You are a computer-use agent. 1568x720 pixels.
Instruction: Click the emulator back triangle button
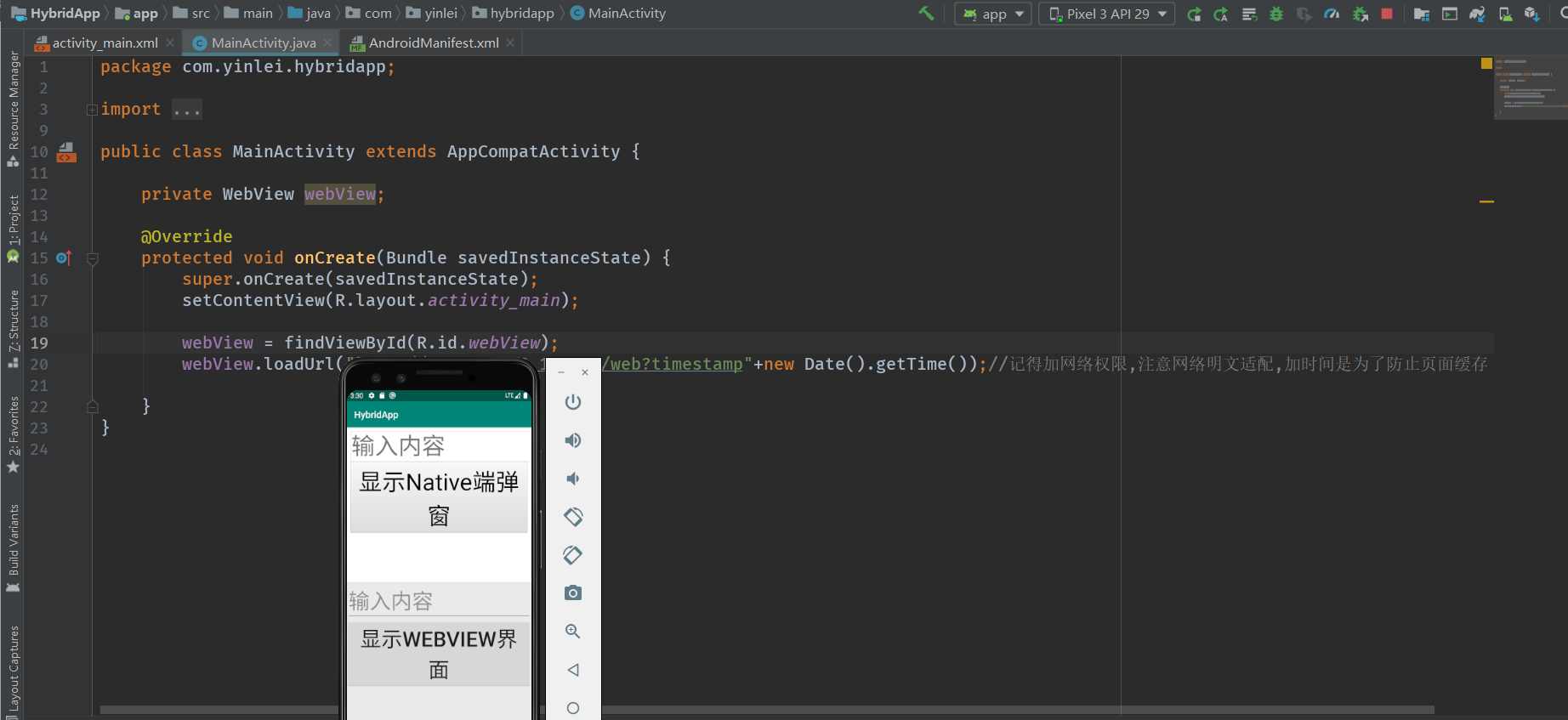click(x=573, y=670)
